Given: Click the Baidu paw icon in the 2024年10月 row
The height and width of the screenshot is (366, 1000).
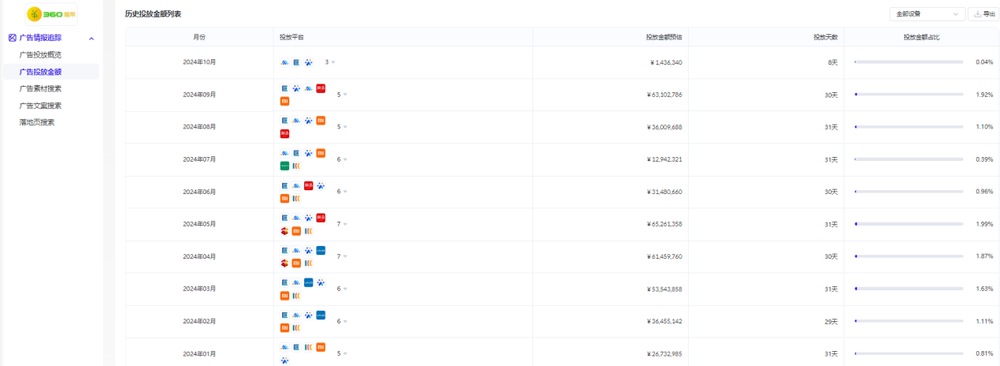Looking at the screenshot, I should point(309,62).
